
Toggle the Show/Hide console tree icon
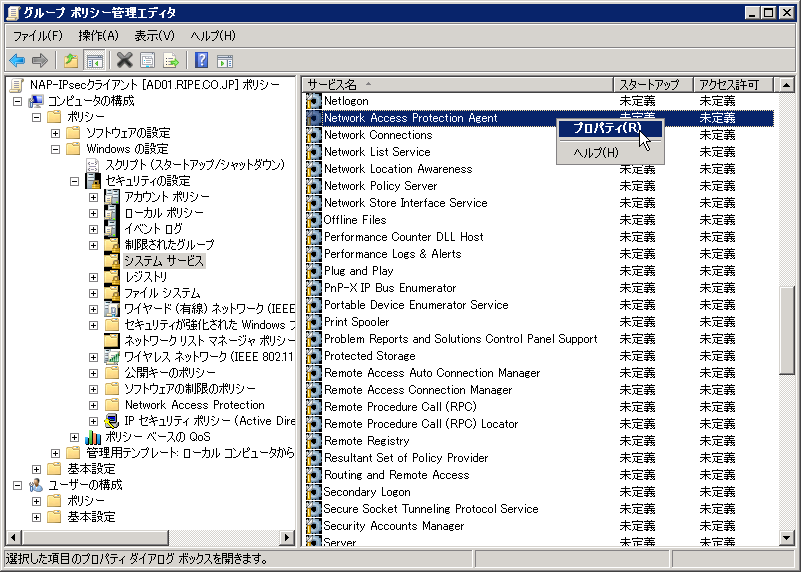(x=94, y=60)
